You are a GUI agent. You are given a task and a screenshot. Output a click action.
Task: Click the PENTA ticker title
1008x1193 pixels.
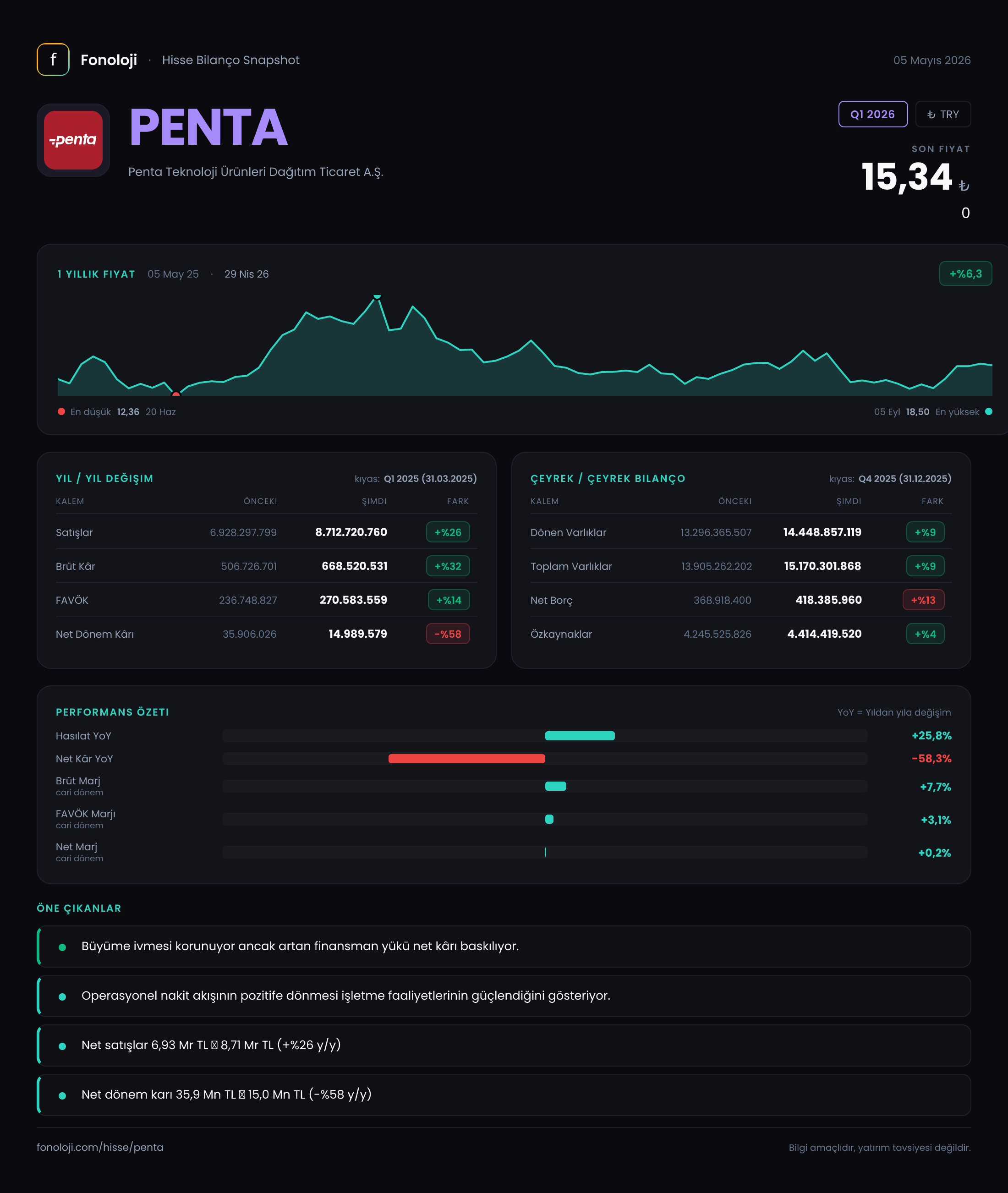pos(208,127)
